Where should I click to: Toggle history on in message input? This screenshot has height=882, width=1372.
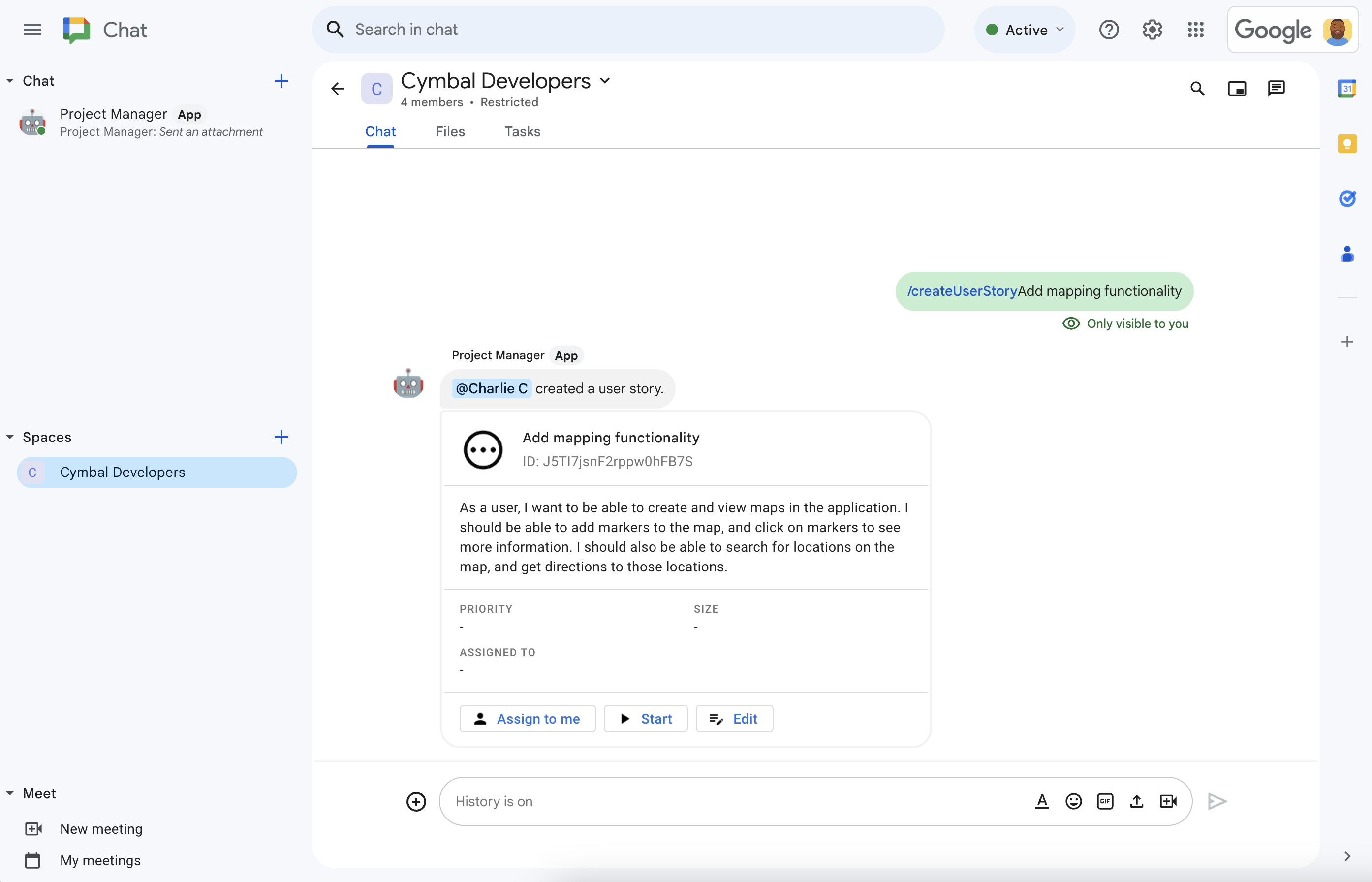[495, 800]
